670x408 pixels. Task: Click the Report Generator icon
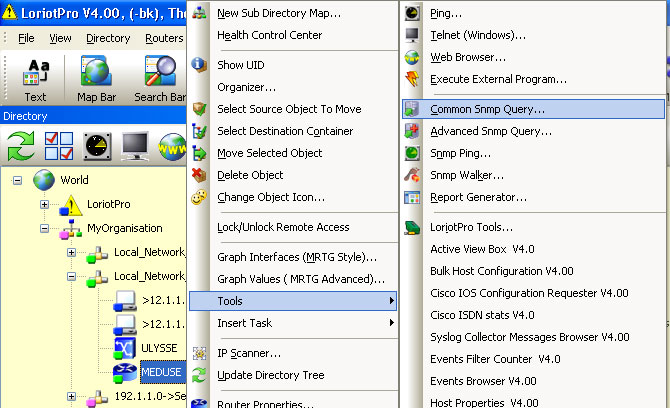(412, 197)
